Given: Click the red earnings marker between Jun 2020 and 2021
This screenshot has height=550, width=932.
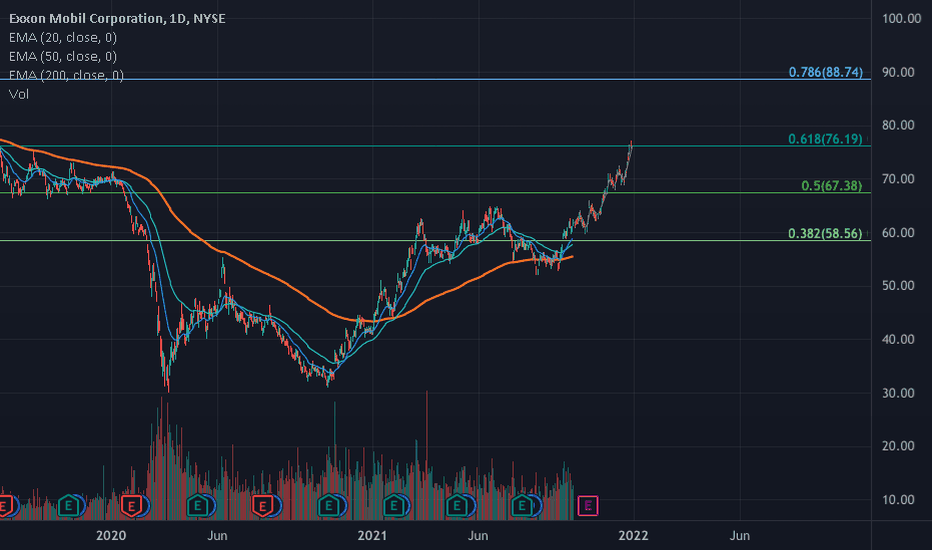Looking at the screenshot, I should [262, 506].
